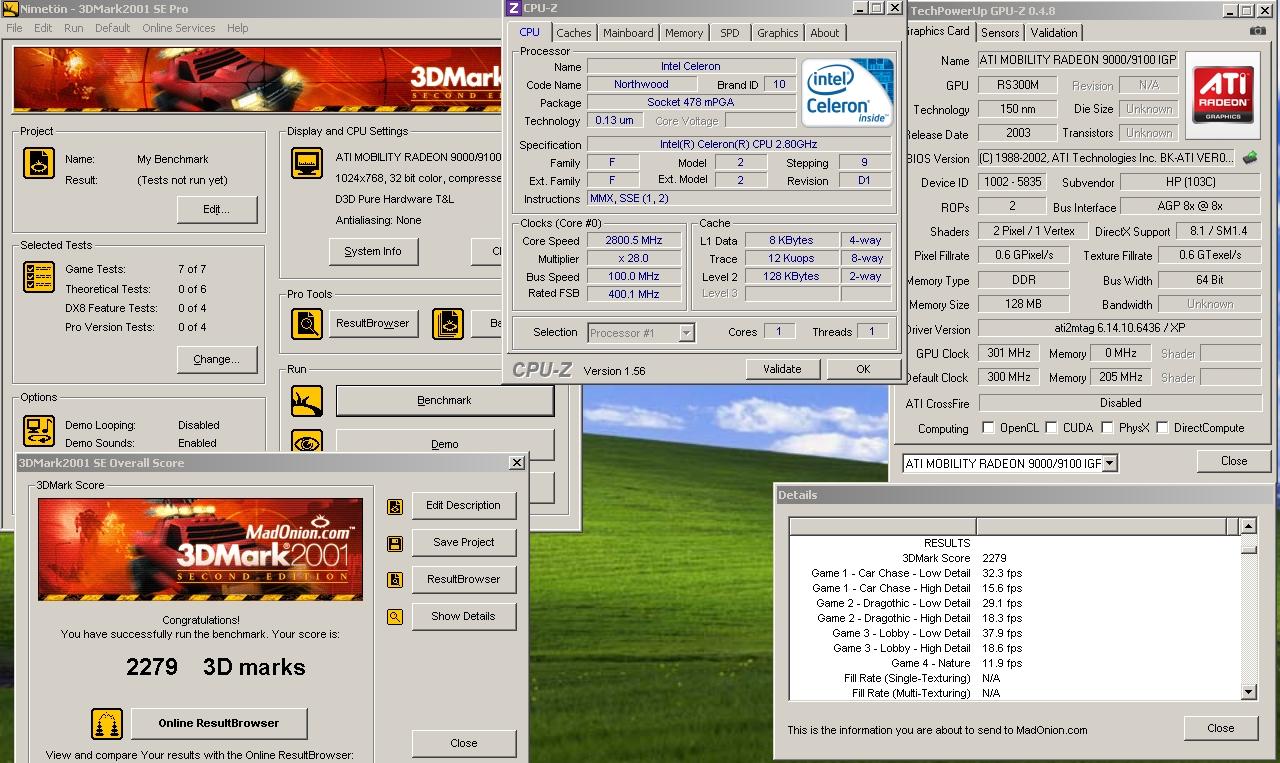1280x763 pixels.
Task: Switch to the Validation tab in GPU-Z
Action: pos(1055,33)
